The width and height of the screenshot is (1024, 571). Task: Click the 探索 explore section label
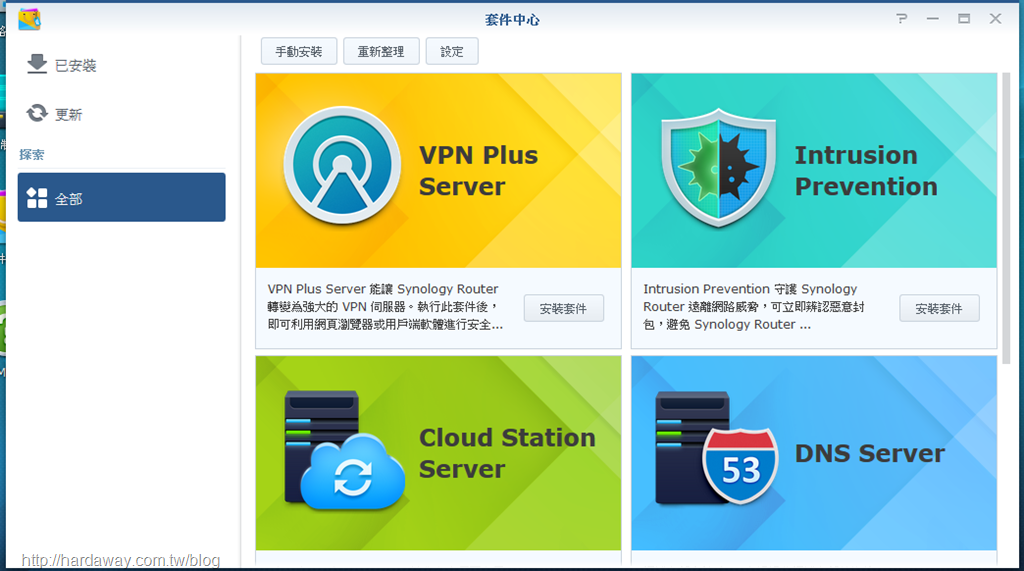32,155
